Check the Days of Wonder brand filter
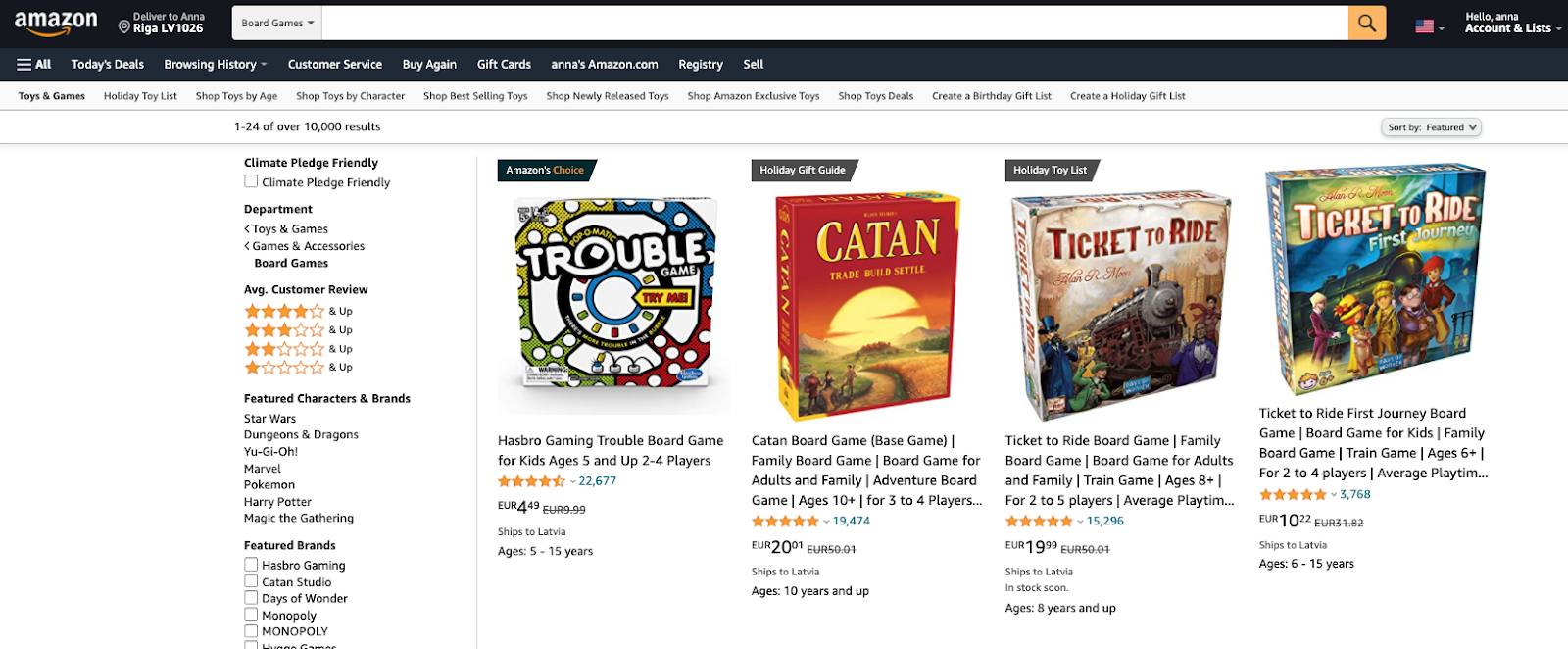1568x649 pixels. click(x=251, y=598)
